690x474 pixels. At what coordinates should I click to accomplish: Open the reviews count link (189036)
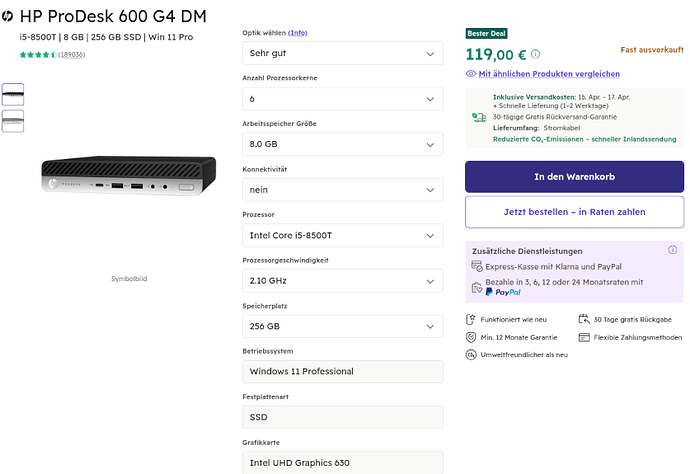[x=71, y=55]
